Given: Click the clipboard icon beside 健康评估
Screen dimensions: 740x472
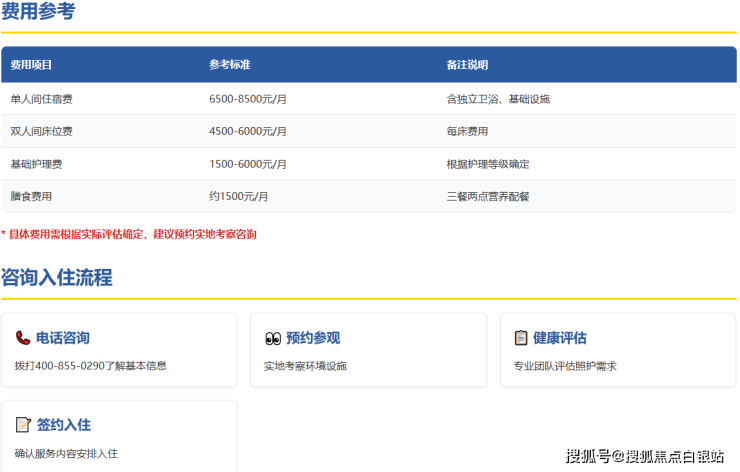Looking at the screenshot, I should (521, 338).
